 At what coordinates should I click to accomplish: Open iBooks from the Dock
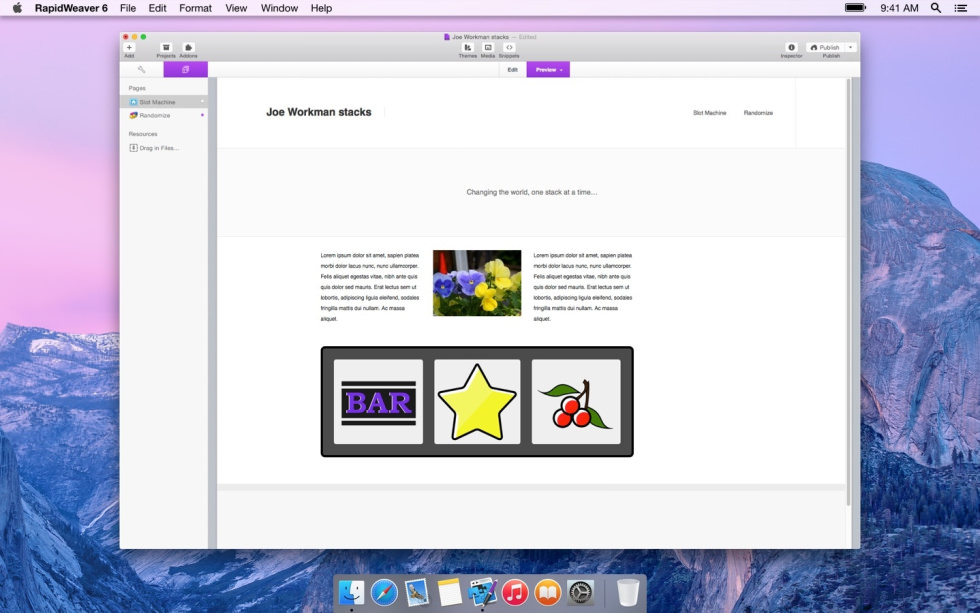click(548, 592)
